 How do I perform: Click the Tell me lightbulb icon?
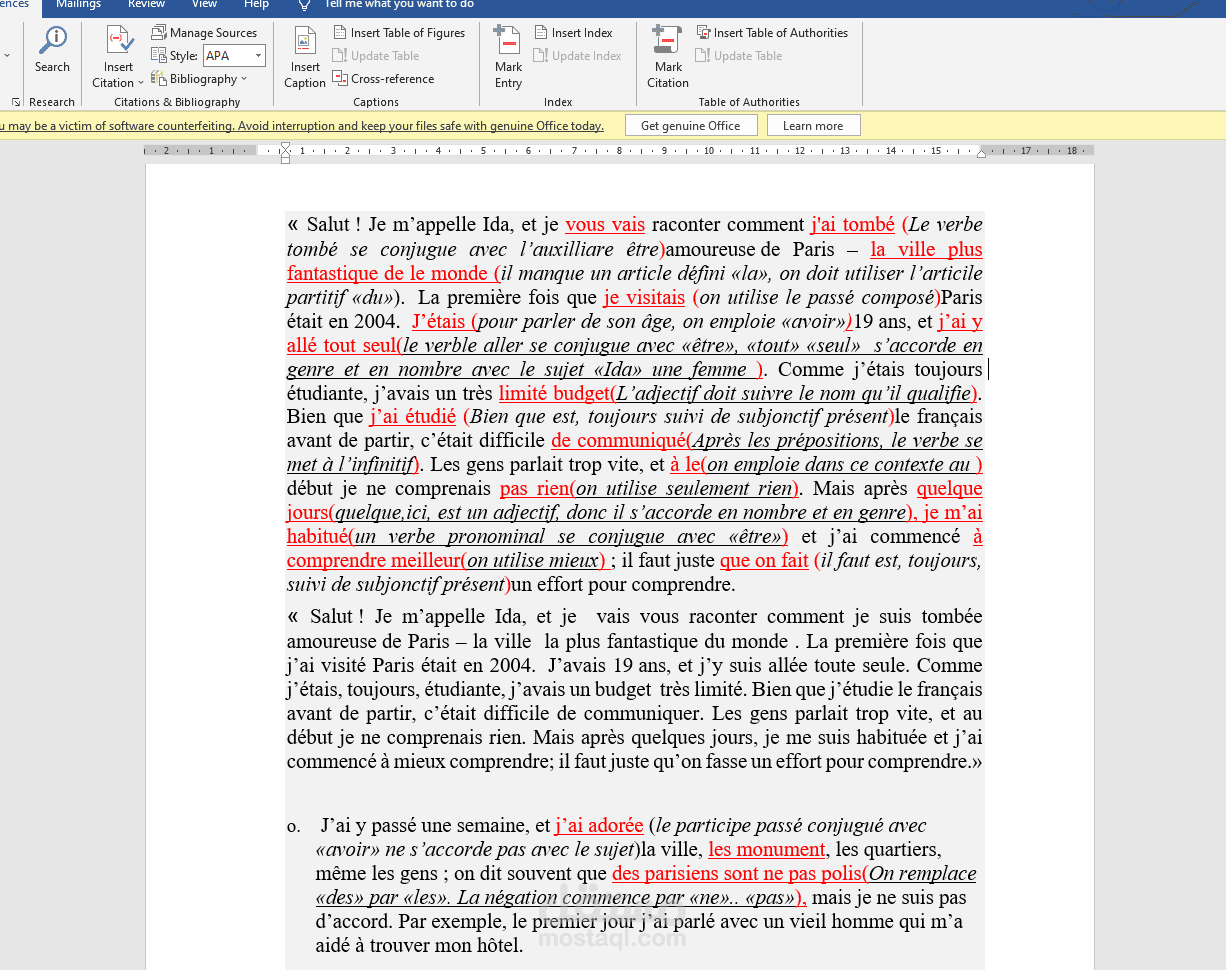point(305,5)
